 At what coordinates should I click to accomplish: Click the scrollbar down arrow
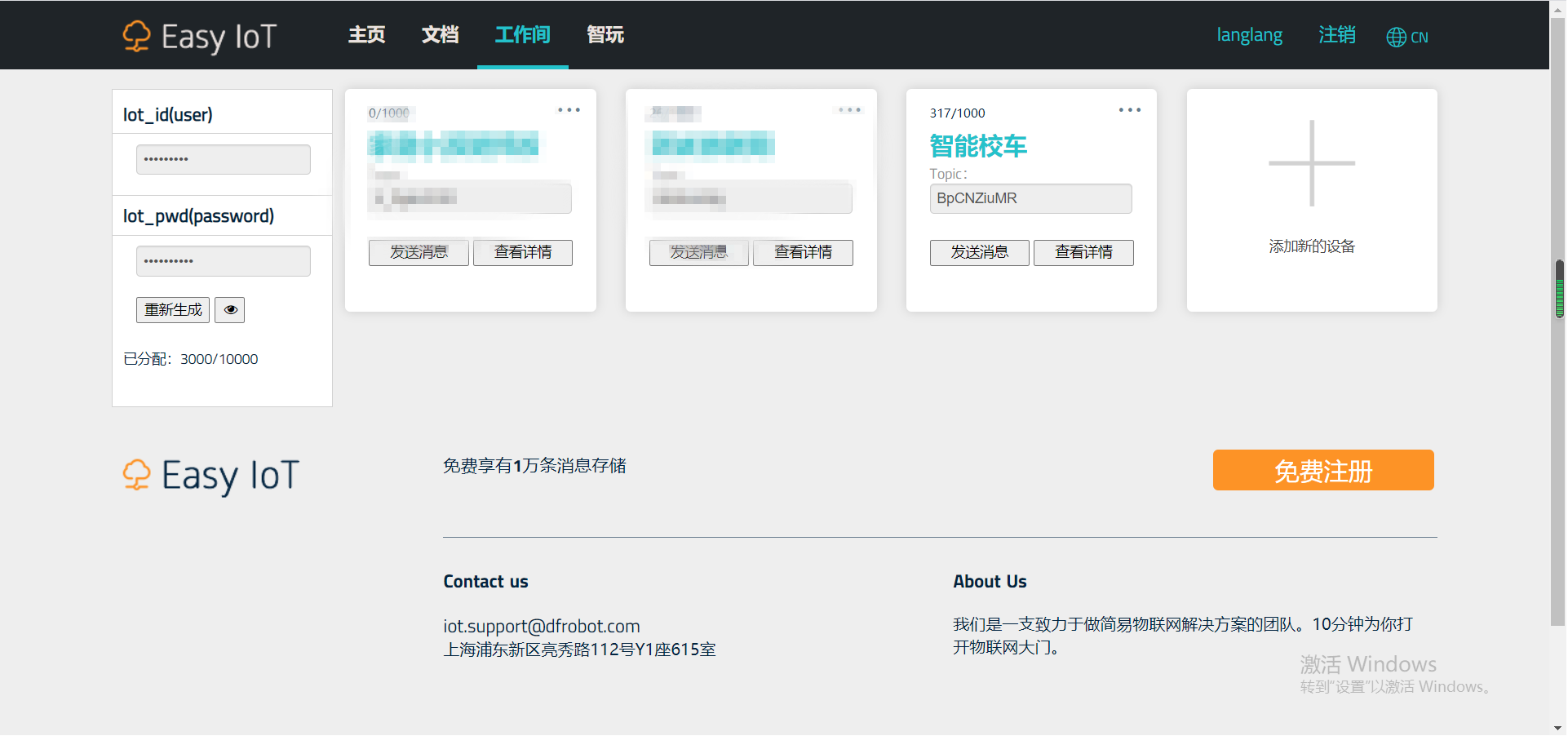pyautogui.click(x=1558, y=728)
